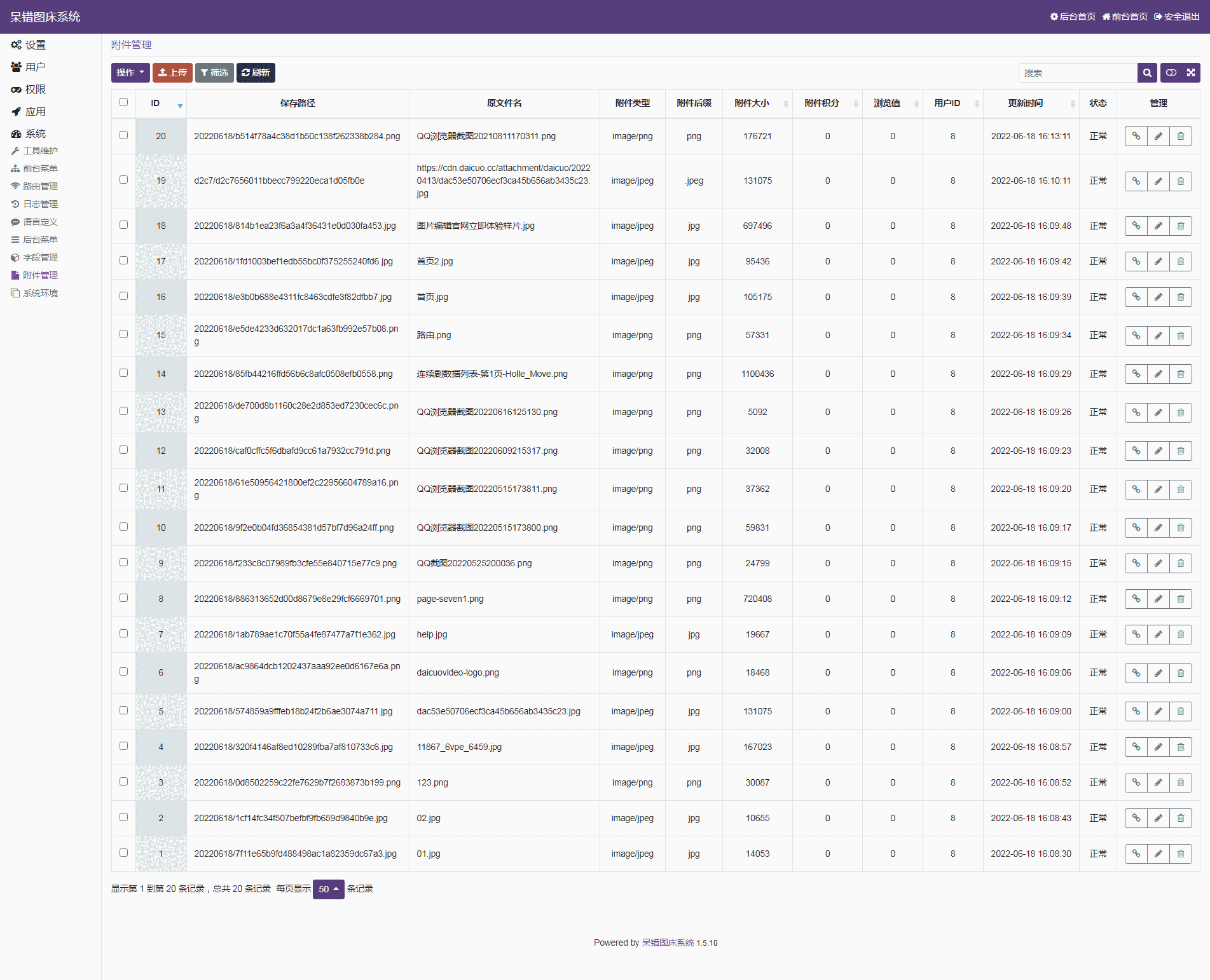This screenshot has height=980, width=1210.
Task: Go to 后台首页 in top bar
Action: click(x=1073, y=17)
